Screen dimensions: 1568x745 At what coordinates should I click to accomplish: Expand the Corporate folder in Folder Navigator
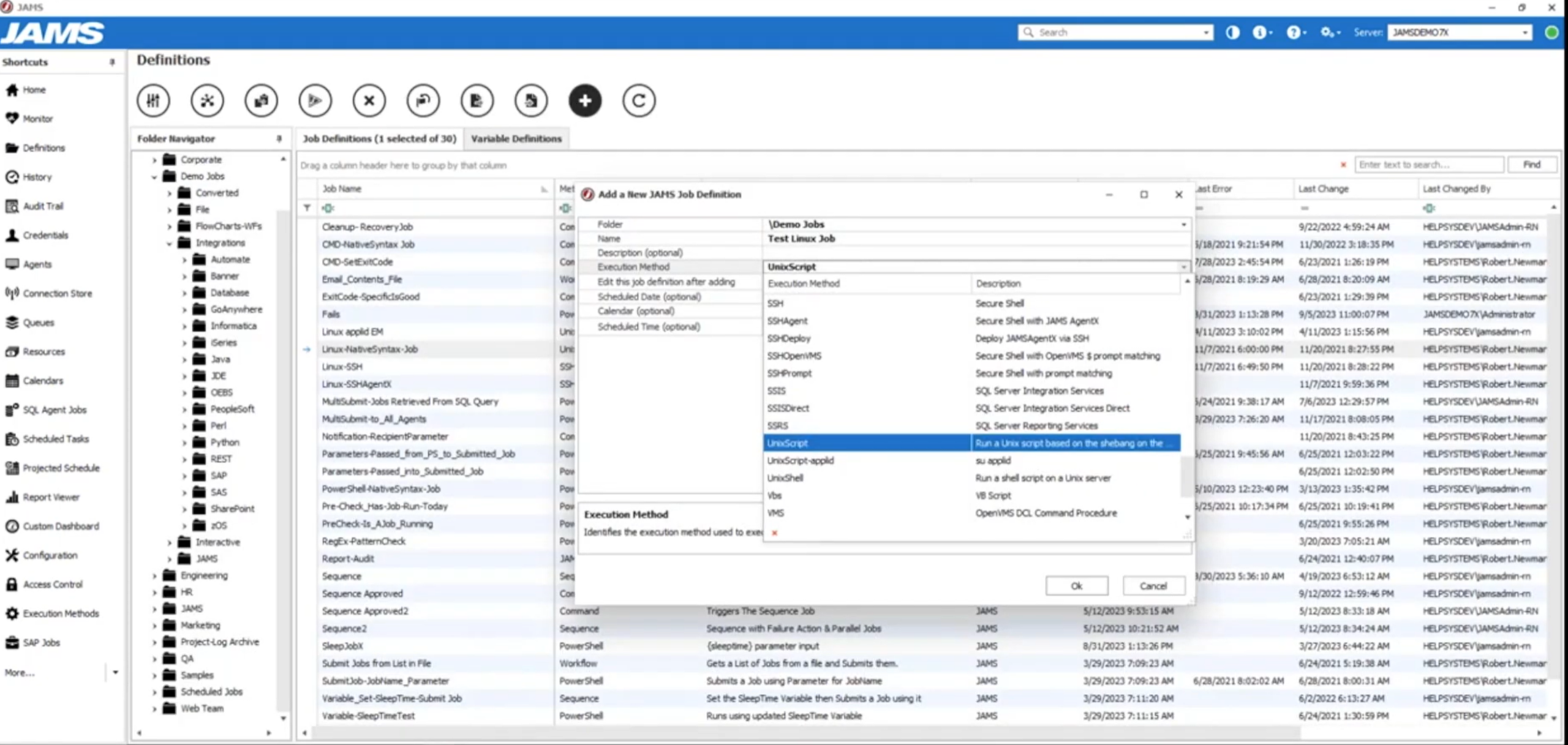(x=156, y=159)
